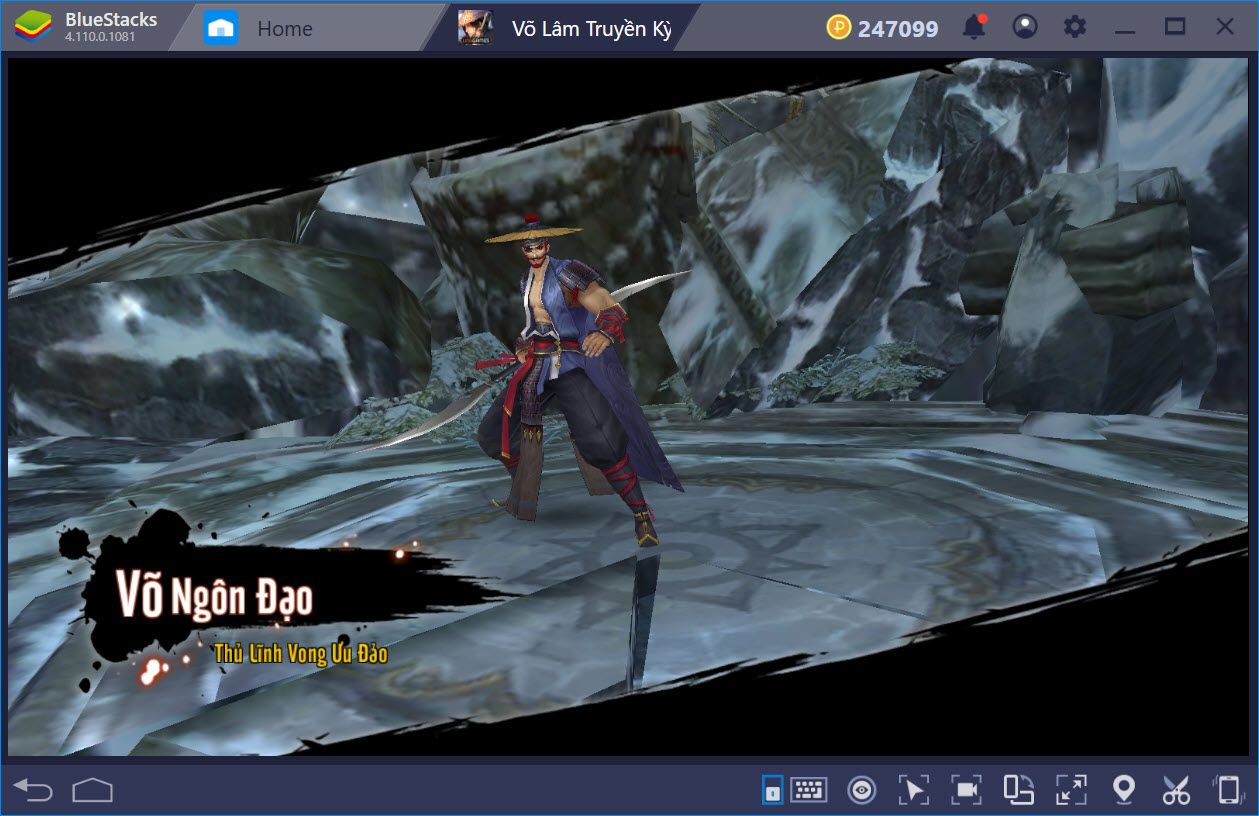Toggle the fullscreen expand icon
Viewport: 1259px width, 816px height.
[x=1071, y=790]
